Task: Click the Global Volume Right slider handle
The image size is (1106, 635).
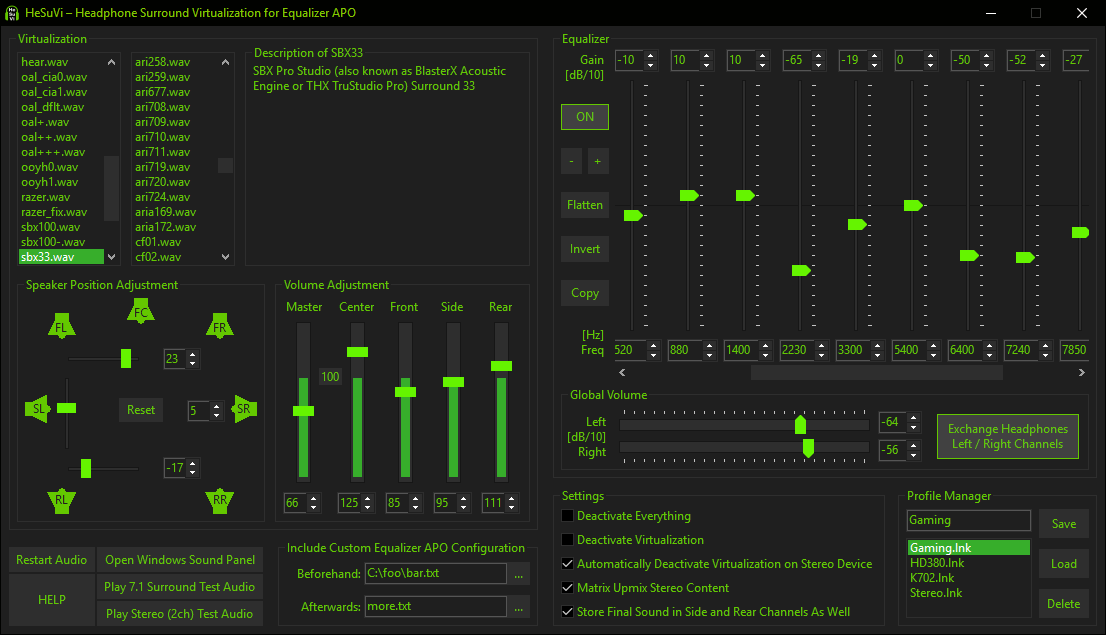Action: tap(808, 447)
